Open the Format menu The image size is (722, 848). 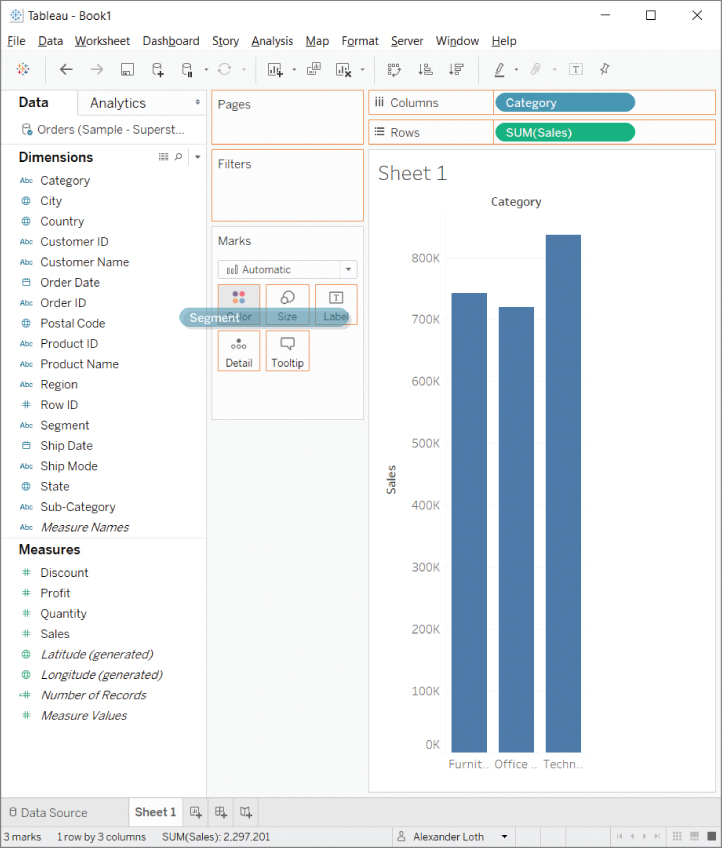coord(360,41)
